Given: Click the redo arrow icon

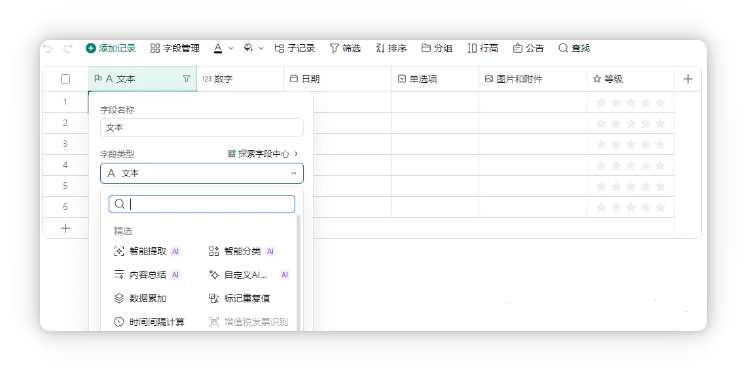Looking at the screenshot, I should coord(68,48).
